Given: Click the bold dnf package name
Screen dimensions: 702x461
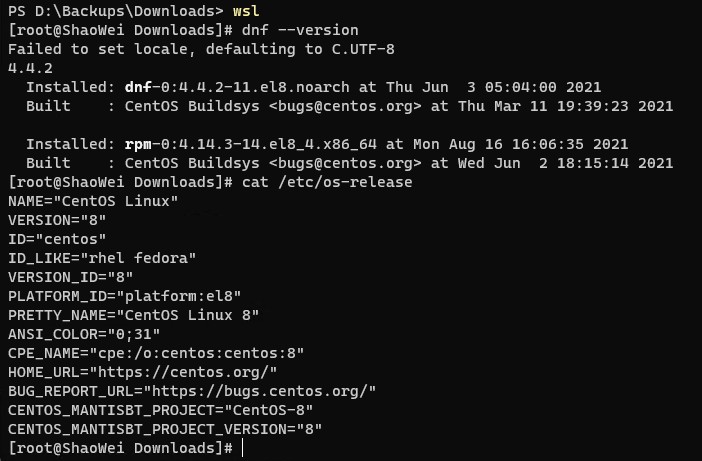Looking at the screenshot, I should (138, 87).
